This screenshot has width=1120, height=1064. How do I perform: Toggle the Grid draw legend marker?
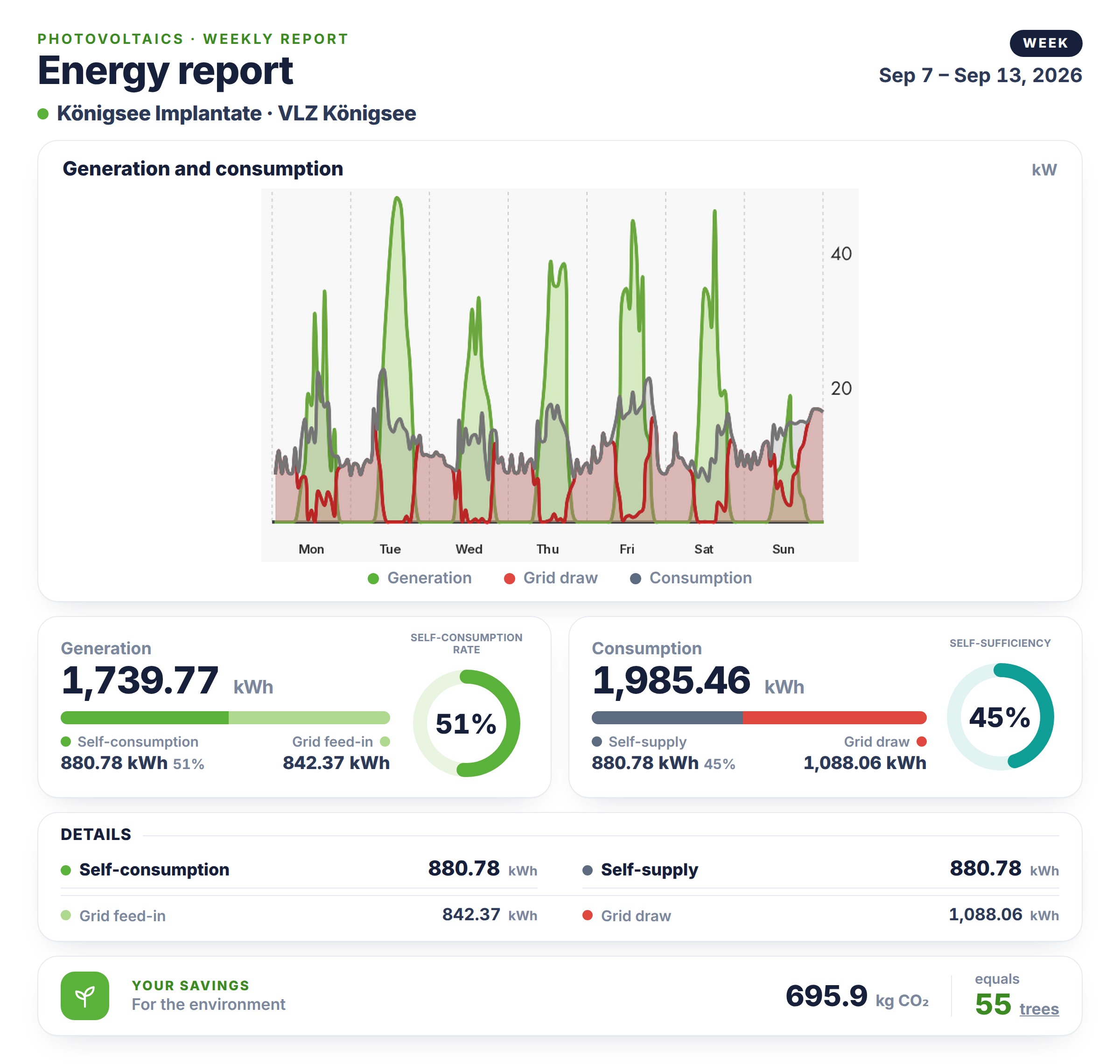click(509, 579)
